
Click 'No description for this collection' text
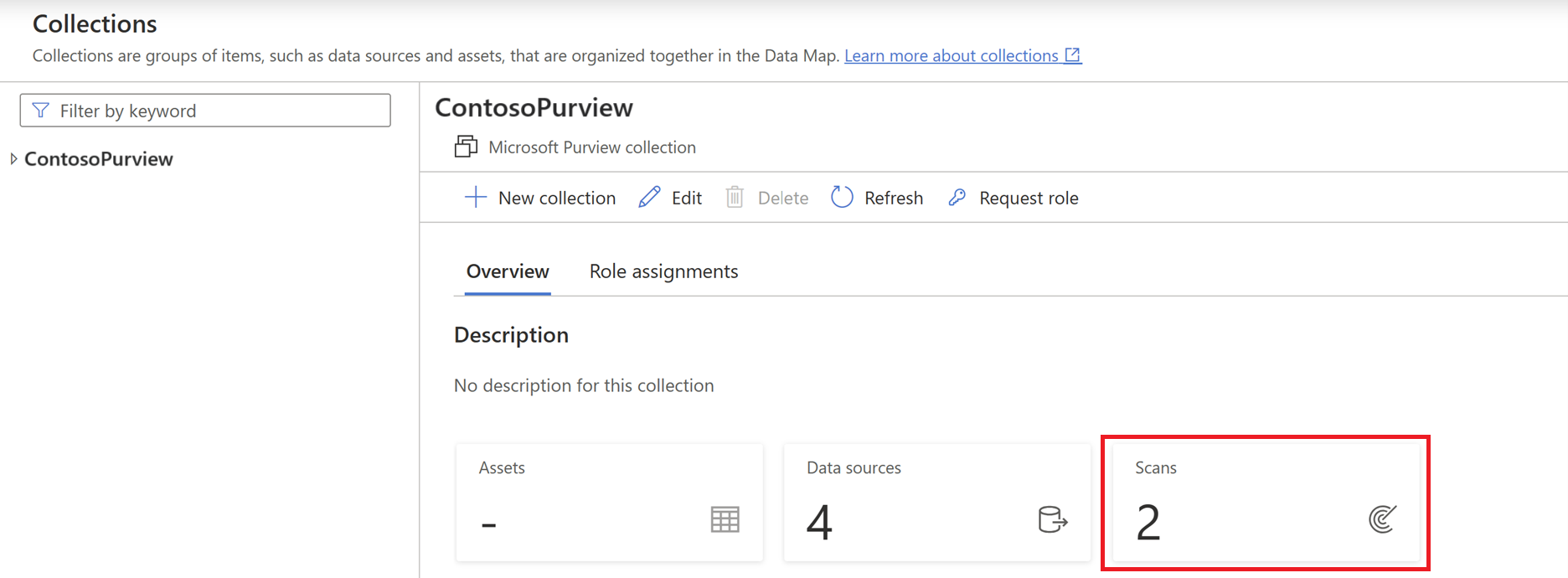(x=584, y=385)
